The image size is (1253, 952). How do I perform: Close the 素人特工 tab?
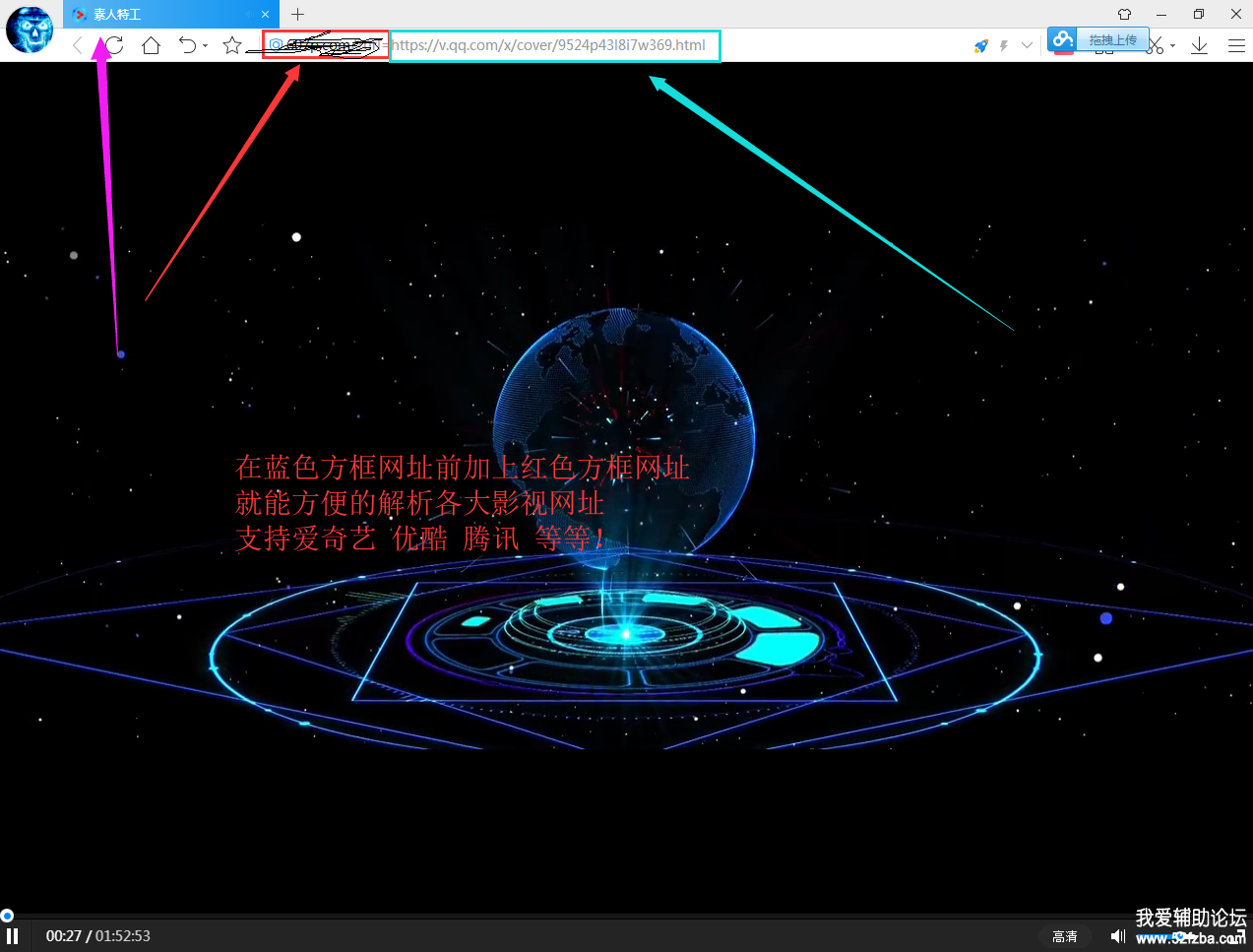click(265, 15)
